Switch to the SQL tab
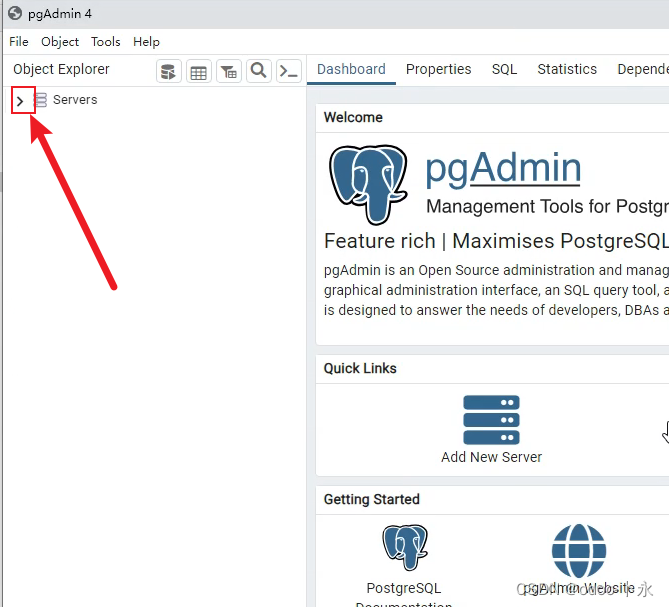The height and width of the screenshot is (607, 669). point(504,69)
